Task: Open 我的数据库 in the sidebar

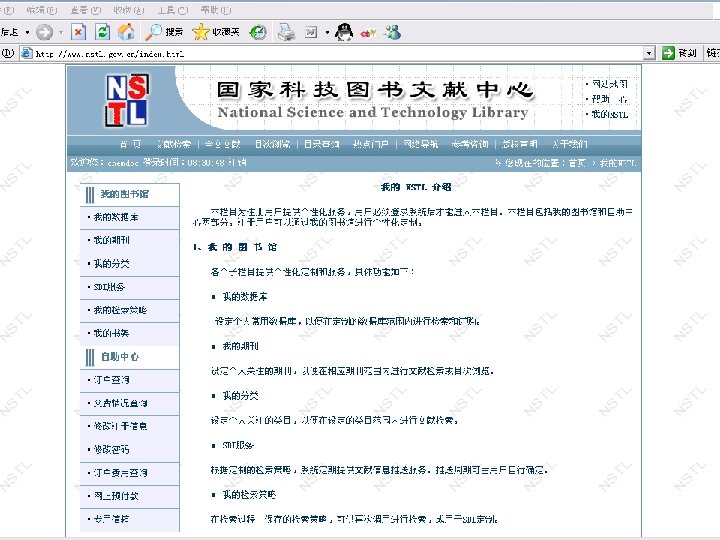Action: [116, 217]
